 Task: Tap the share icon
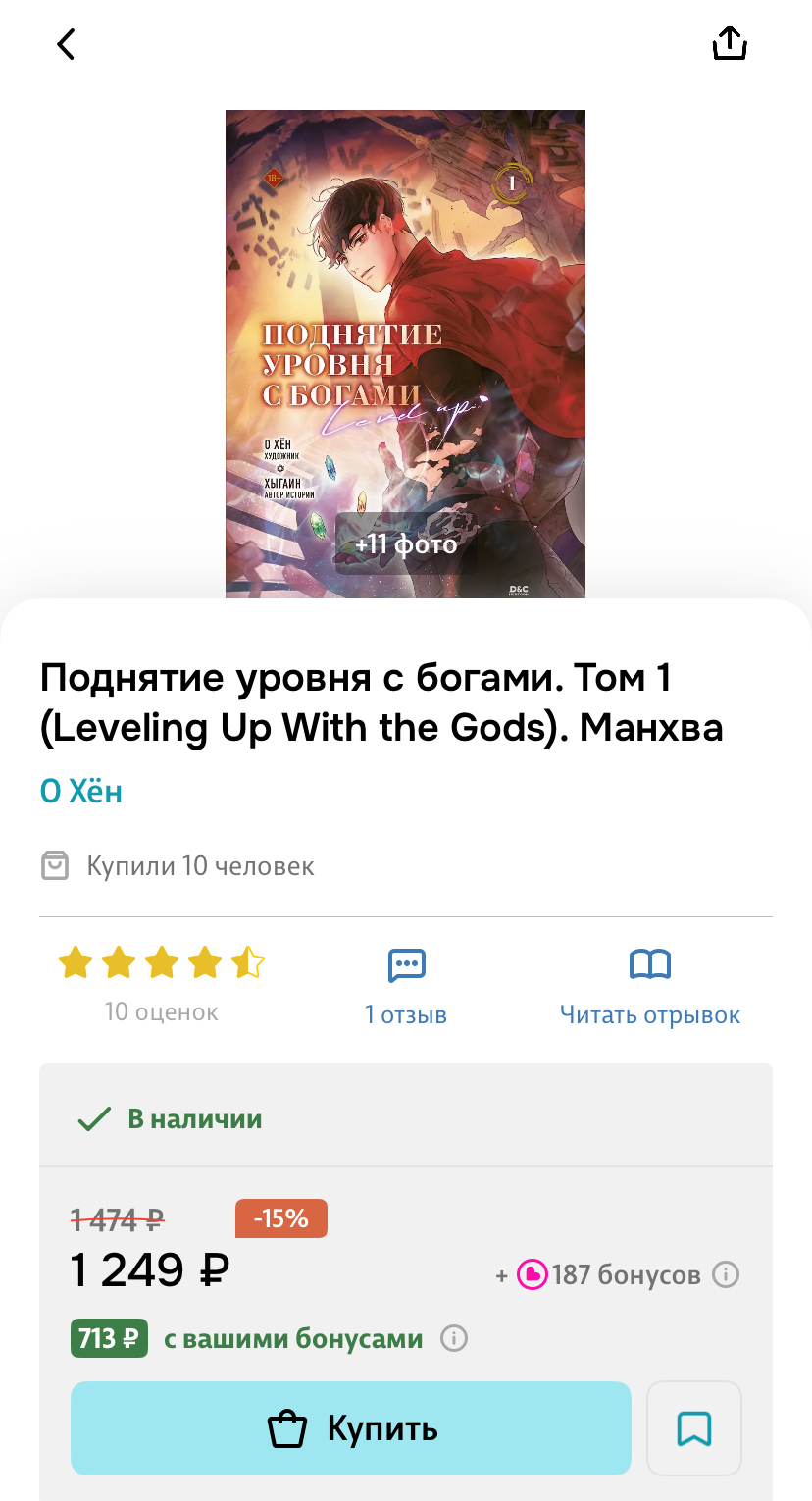pyautogui.click(x=730, y=43)
